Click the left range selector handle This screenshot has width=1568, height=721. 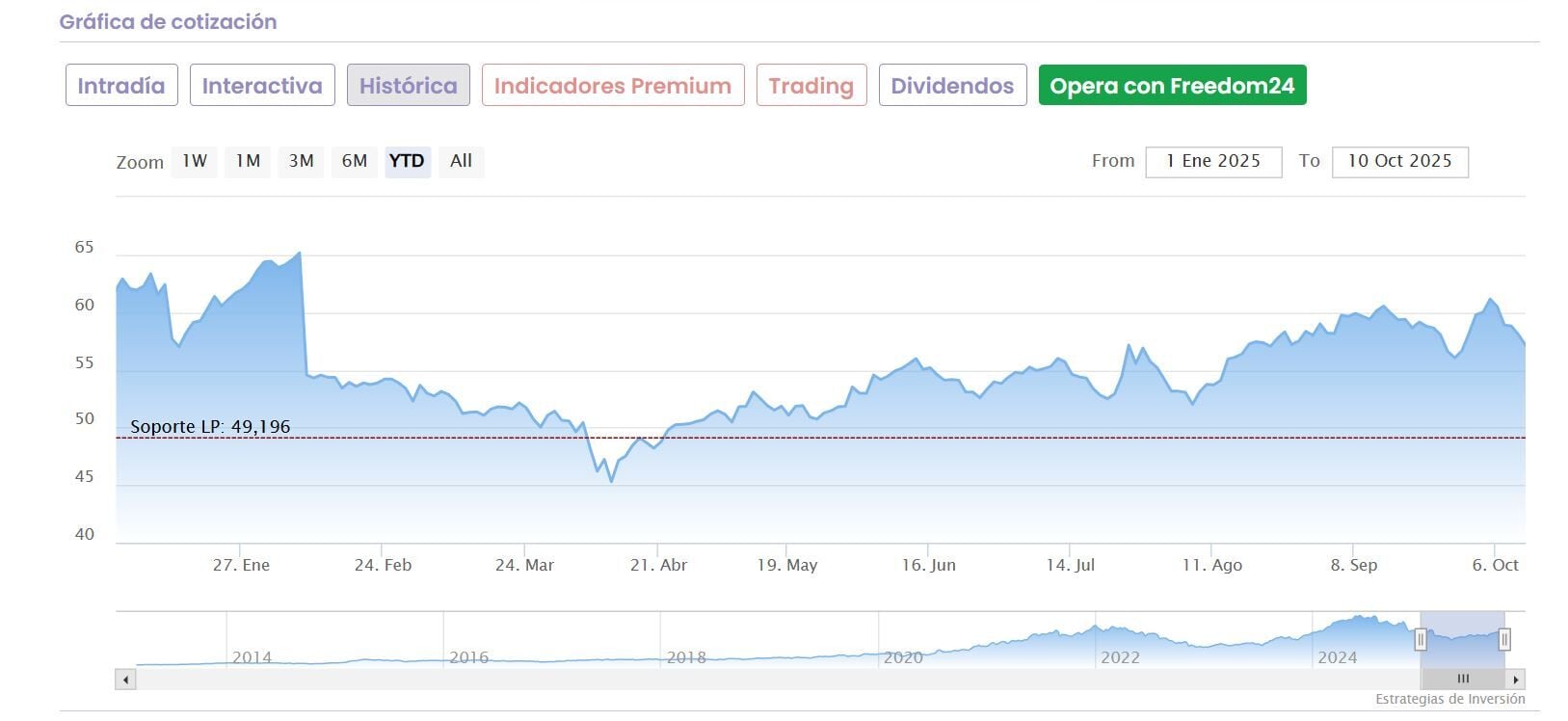pyautogui.click(x=1421, y=639)
